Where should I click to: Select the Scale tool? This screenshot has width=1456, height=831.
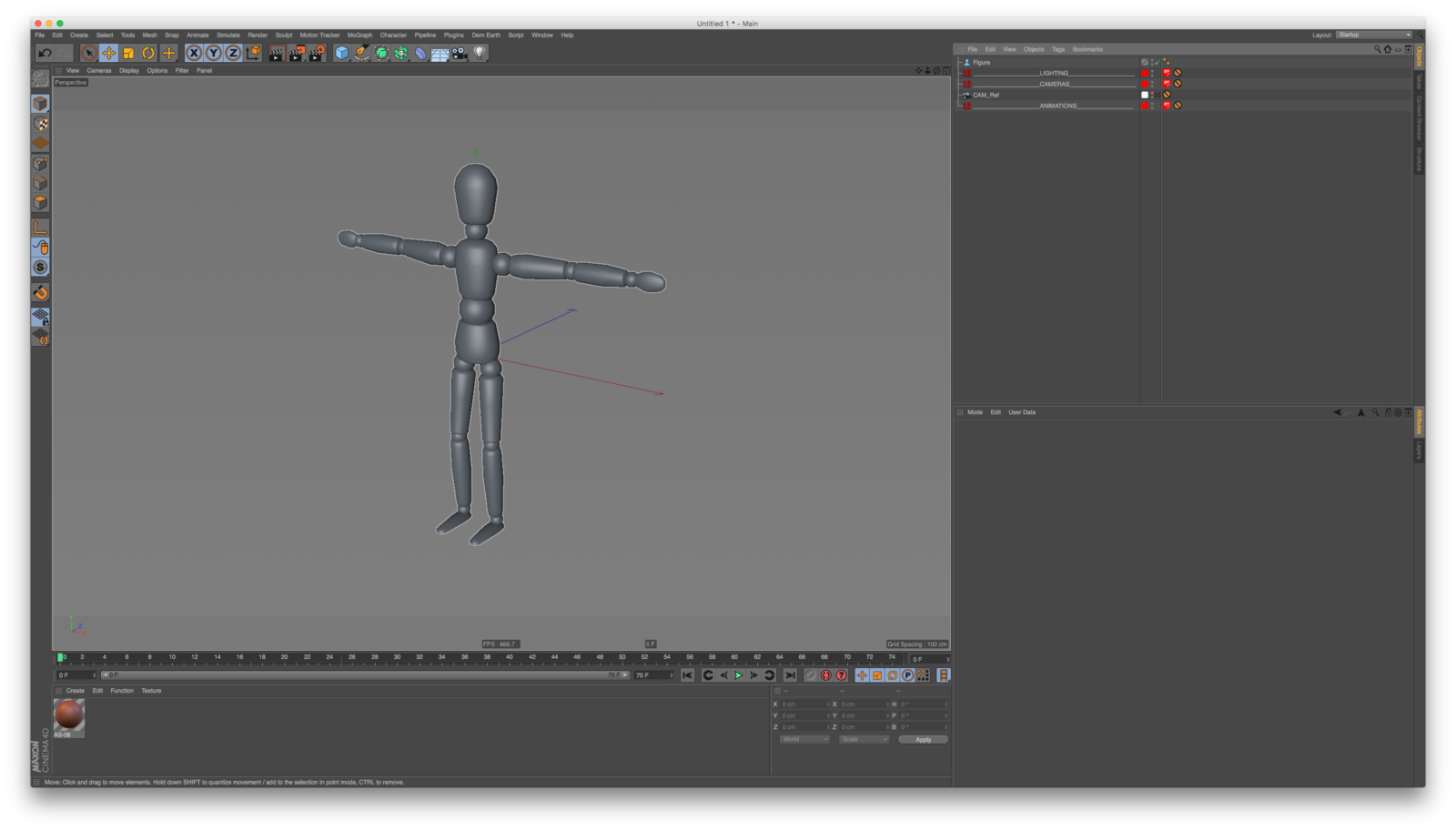129,53
